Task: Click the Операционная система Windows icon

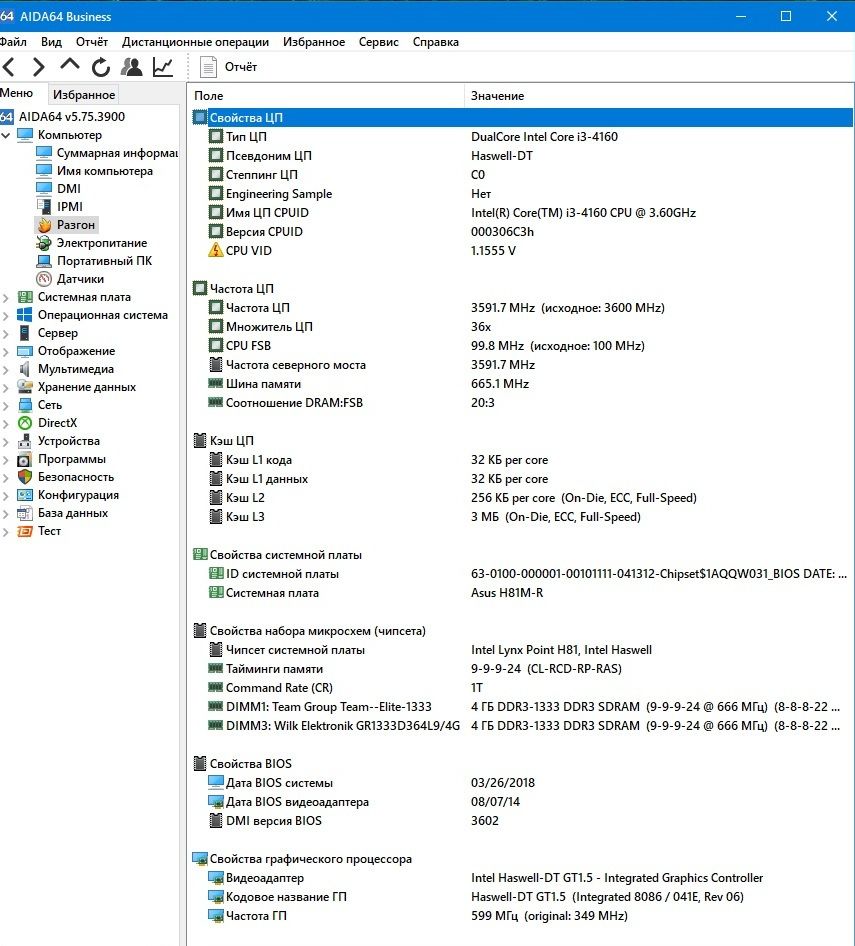Action: [x=25, y=315]
